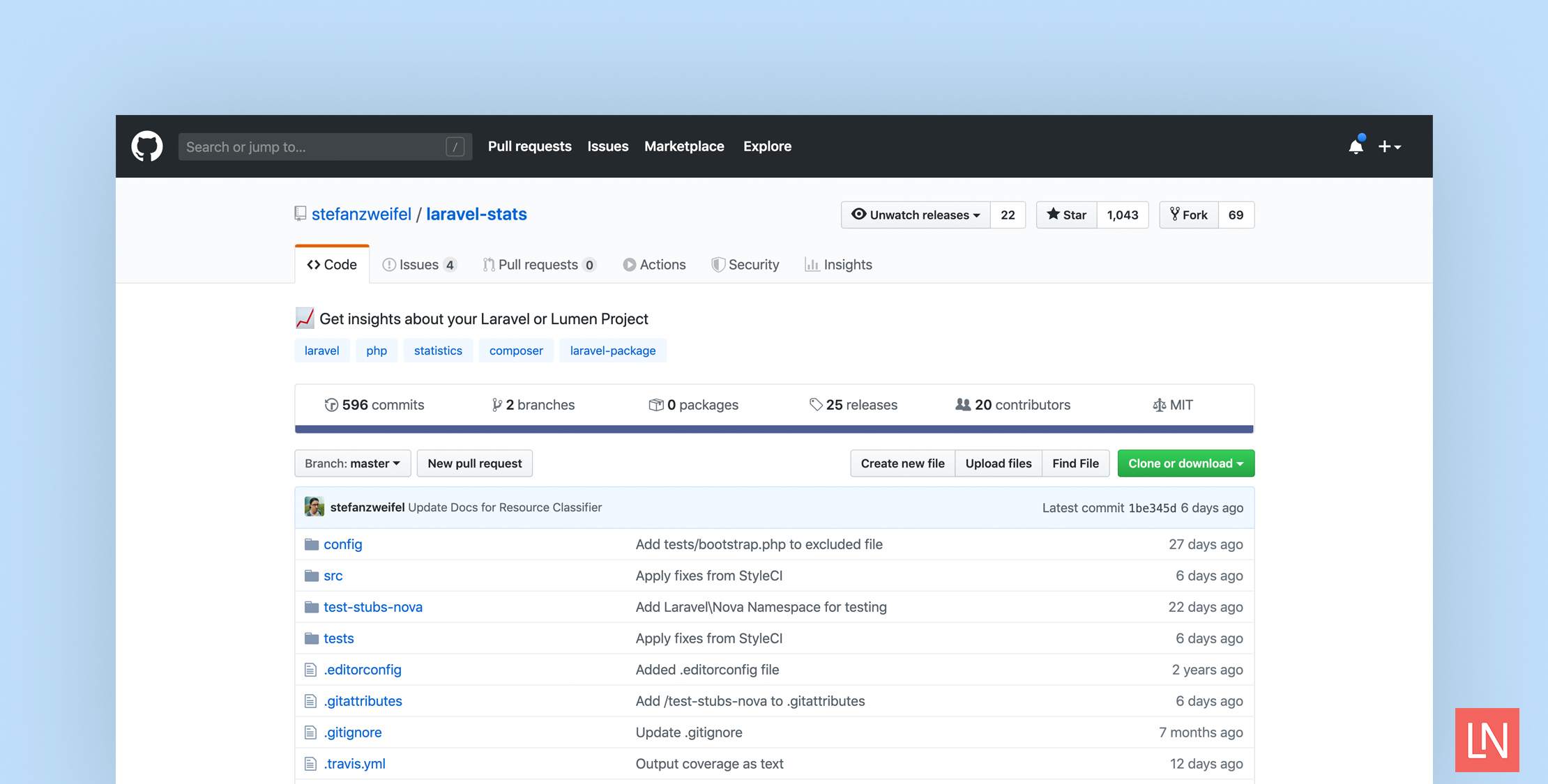Screen dimensions: 1548x784
Task: Open latest commit hash 1be345d
Action: pyautogui.click(x=1152, y=508)
